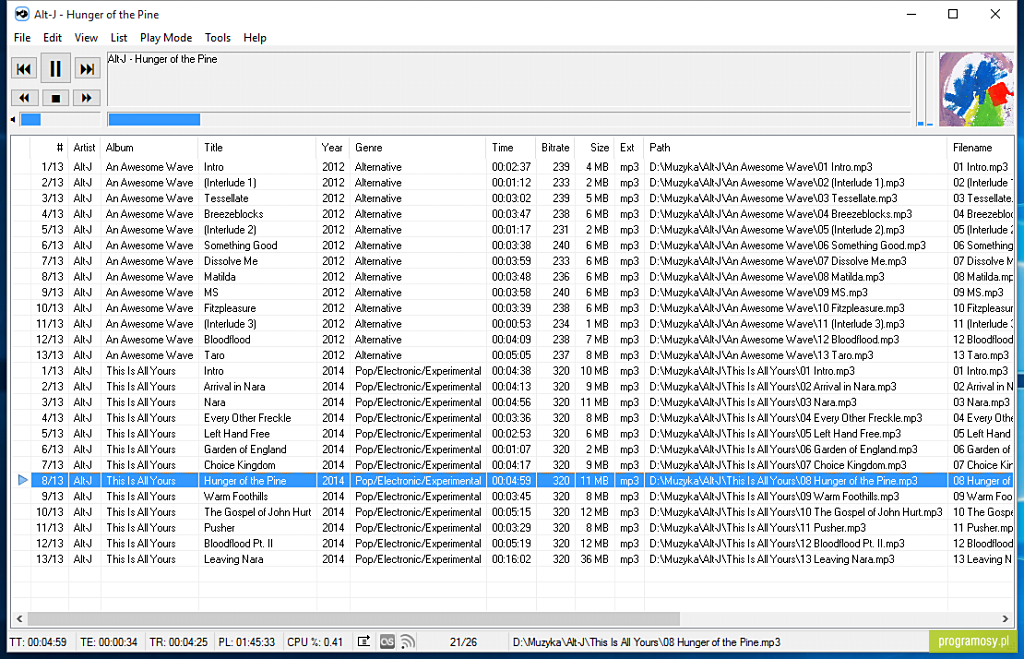Sort by the Time column header
This screenshot has width=1024, height=659.
point(511,148)
